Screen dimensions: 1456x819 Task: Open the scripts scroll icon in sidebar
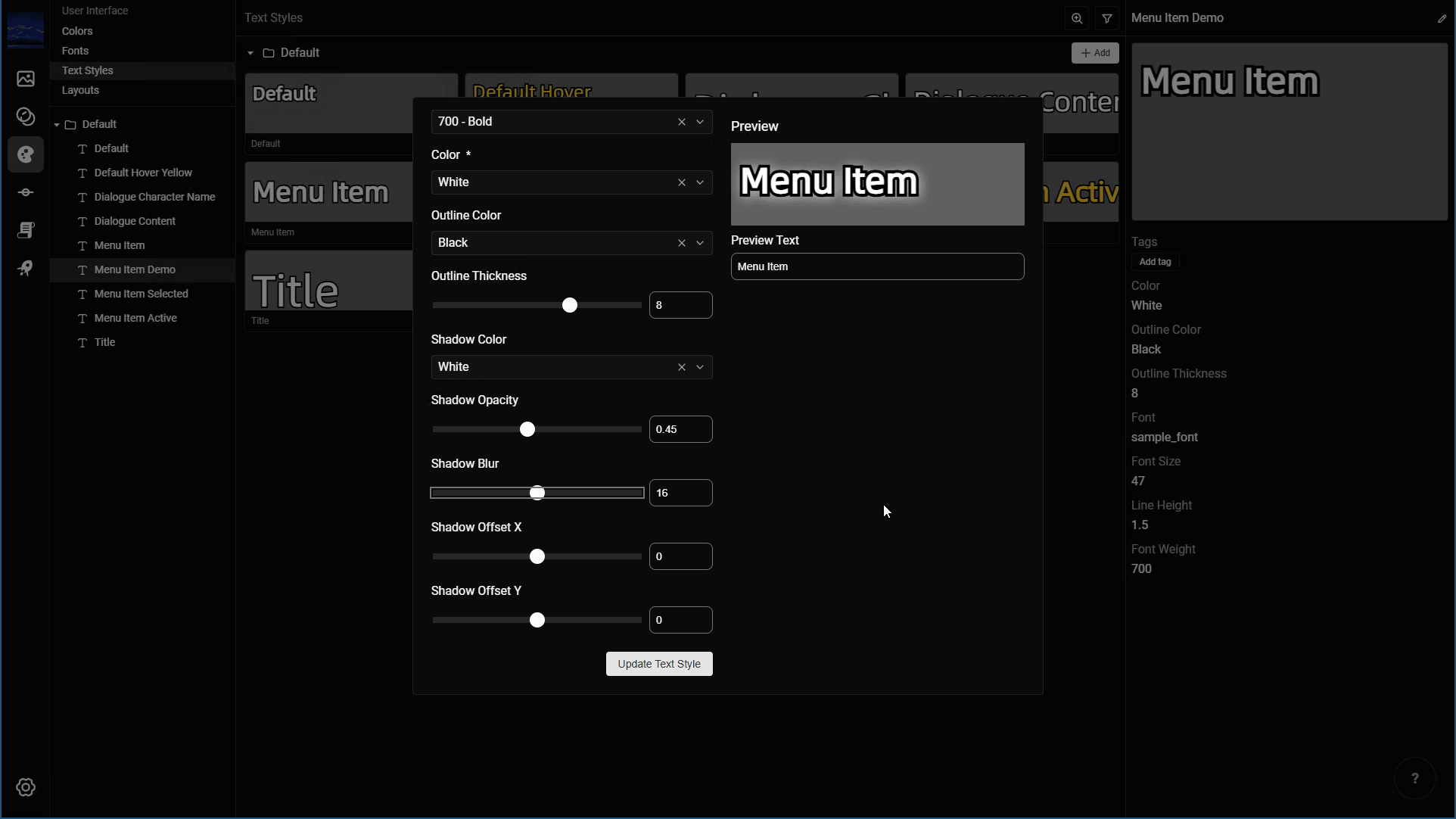click(26, 230)
